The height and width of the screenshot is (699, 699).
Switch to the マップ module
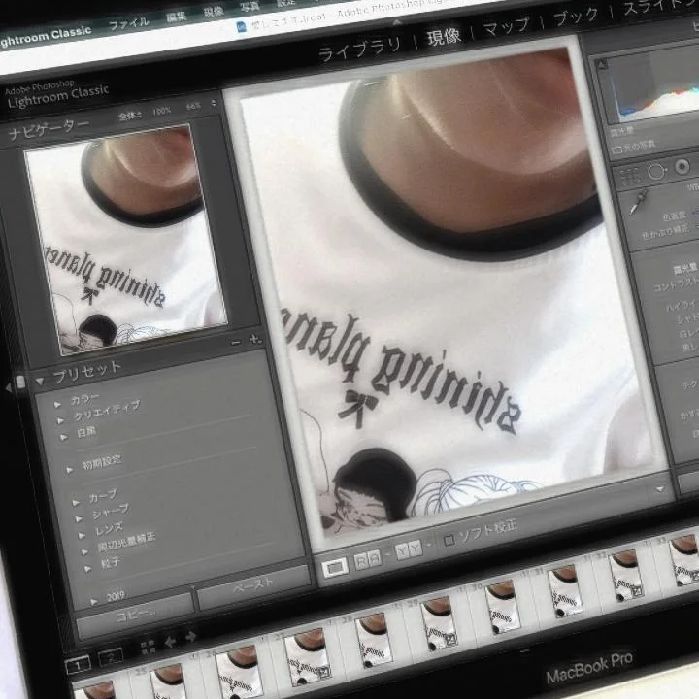pyautogui.click(x=506, y=27)
